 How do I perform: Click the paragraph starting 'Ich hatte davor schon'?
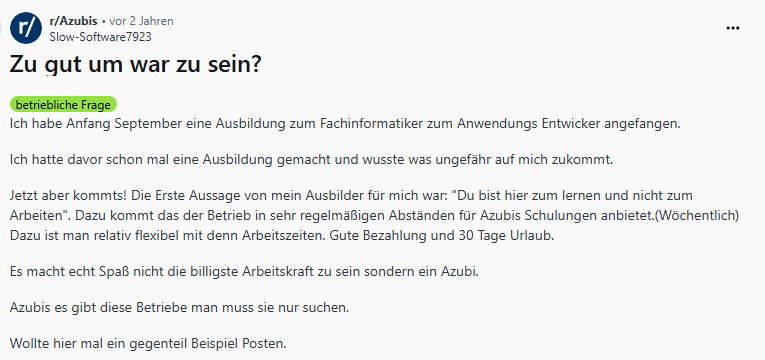[x=311, y=160]
